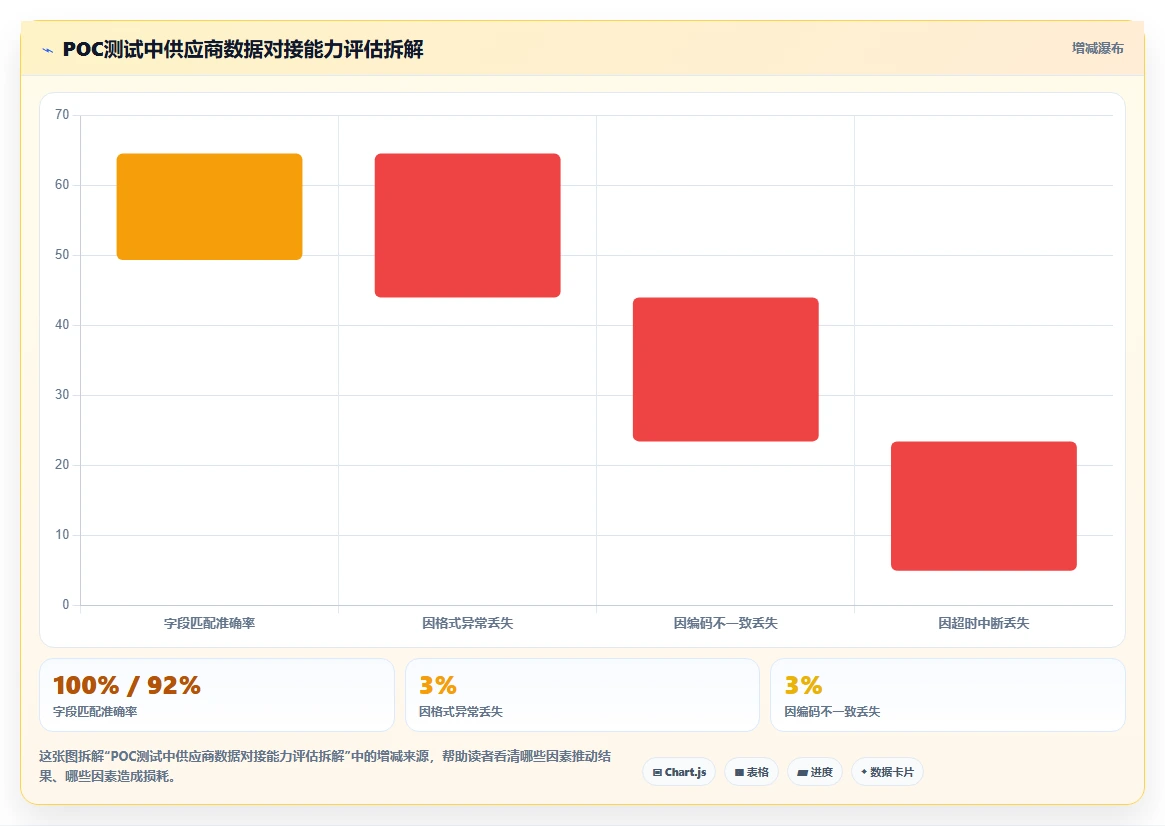Screen dimensions: 1165x826
Task: Click the y-axis label 10
Action: tap(62, 534)
